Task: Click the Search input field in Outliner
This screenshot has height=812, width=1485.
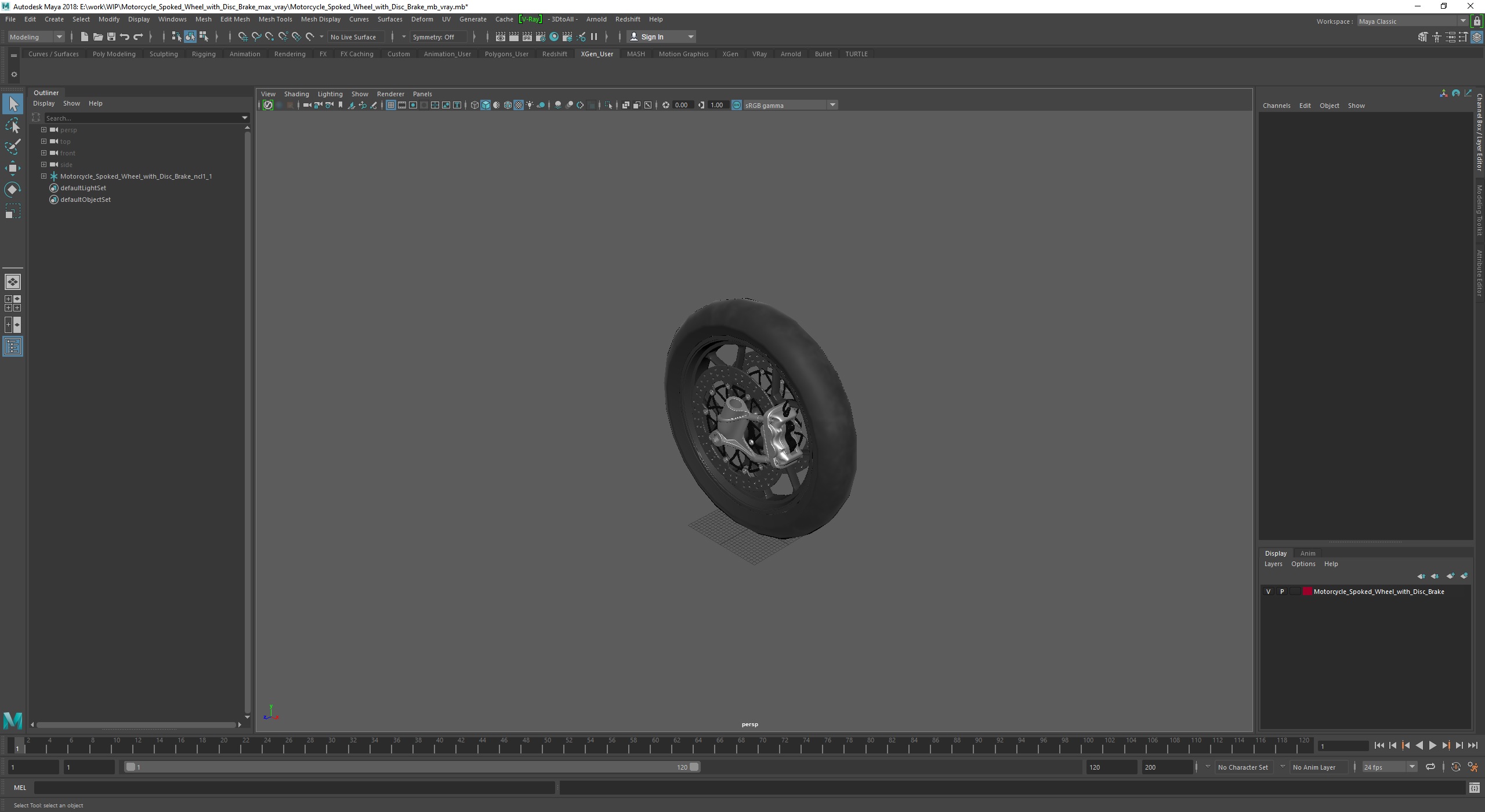Action: (145, 117)
